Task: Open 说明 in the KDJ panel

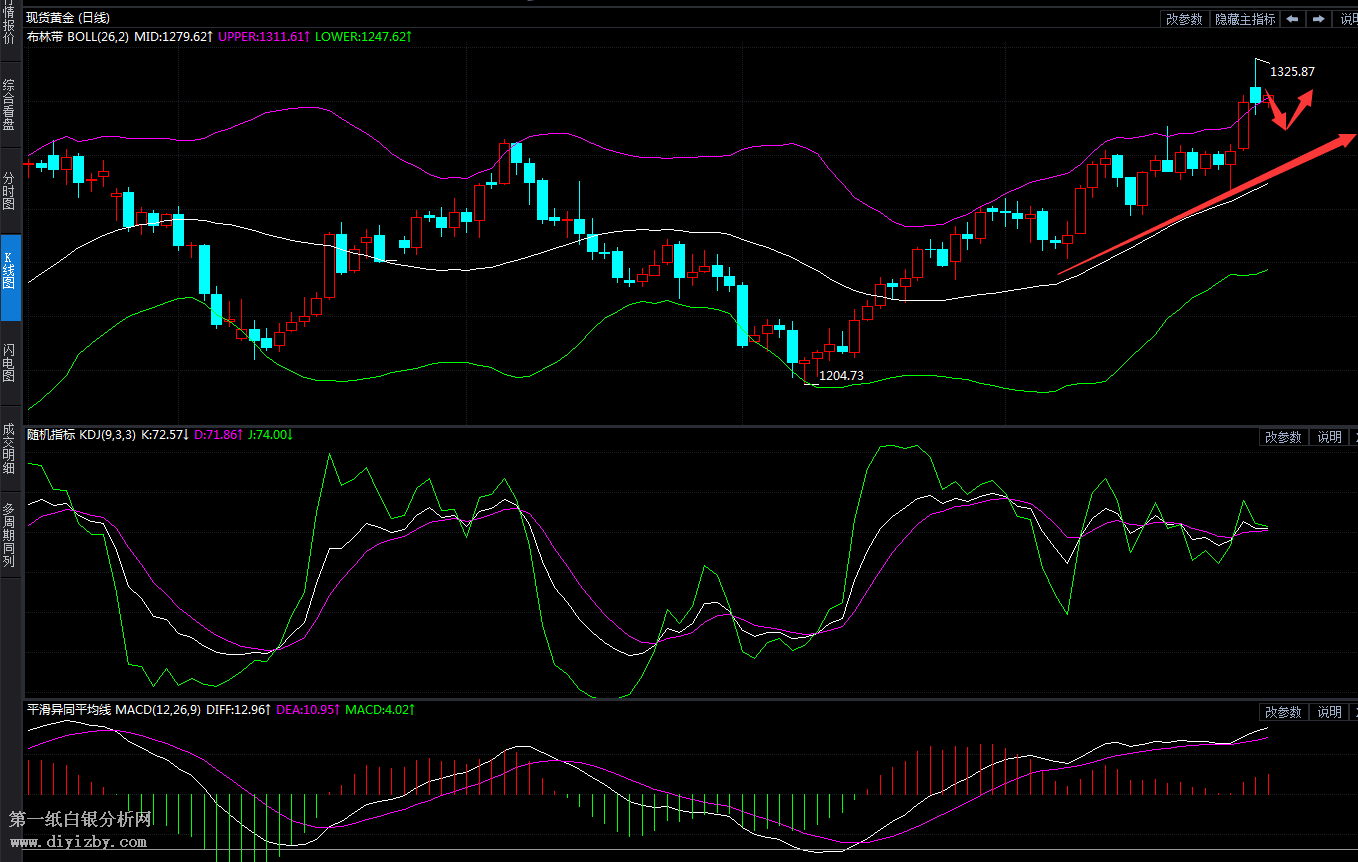Action: (1329, 437)
